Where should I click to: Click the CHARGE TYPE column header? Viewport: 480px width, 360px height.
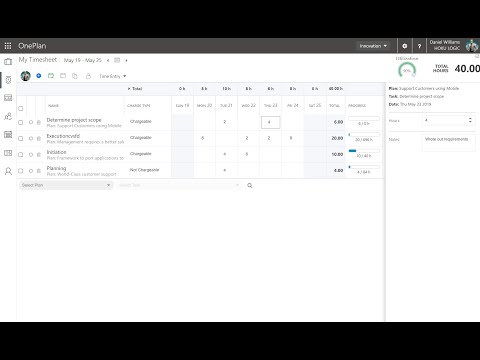coord(139,106)
